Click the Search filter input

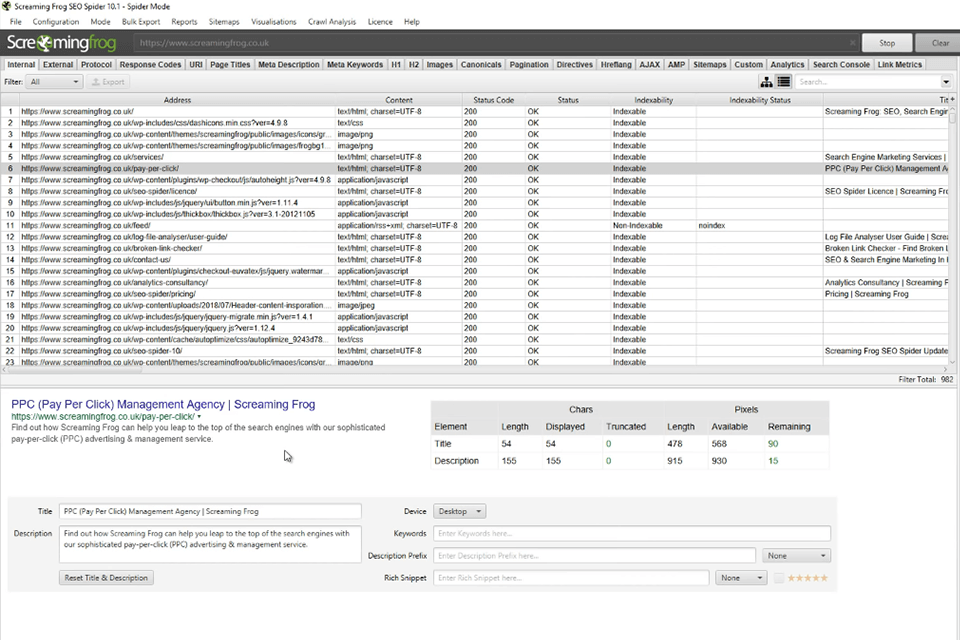(x=868, y=81)
